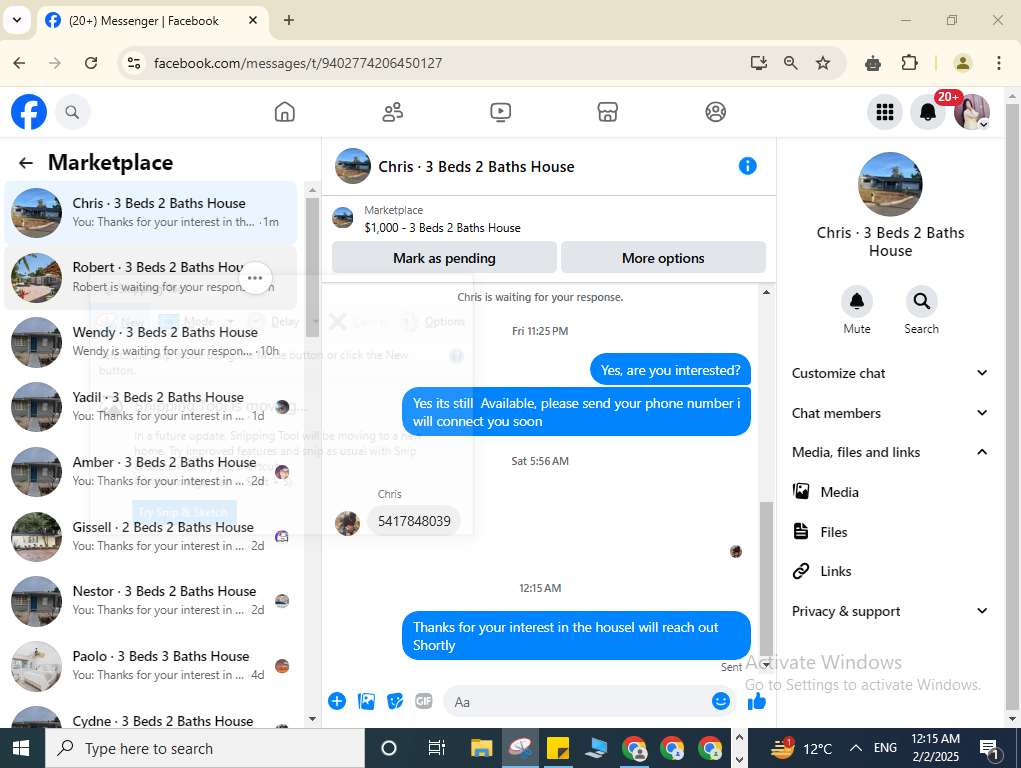
Task: Open Chrome Extensions puzzle icon
Action: click(x=909, y=63)
